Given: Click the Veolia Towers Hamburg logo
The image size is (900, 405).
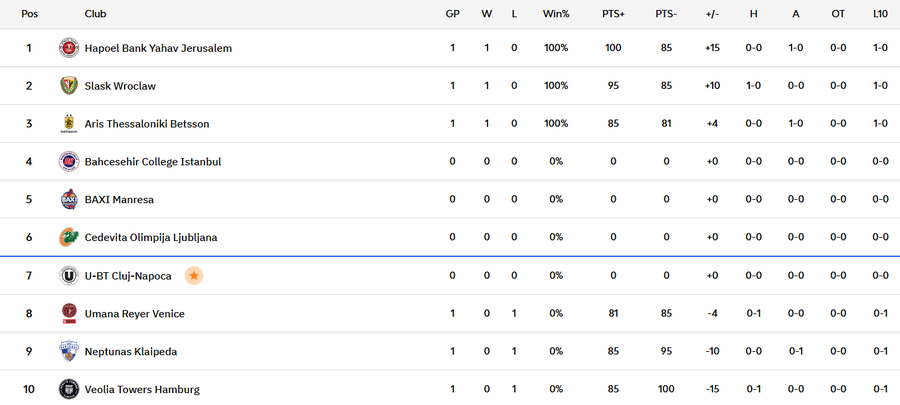Looking at the screenshot, I should (69, 389).
